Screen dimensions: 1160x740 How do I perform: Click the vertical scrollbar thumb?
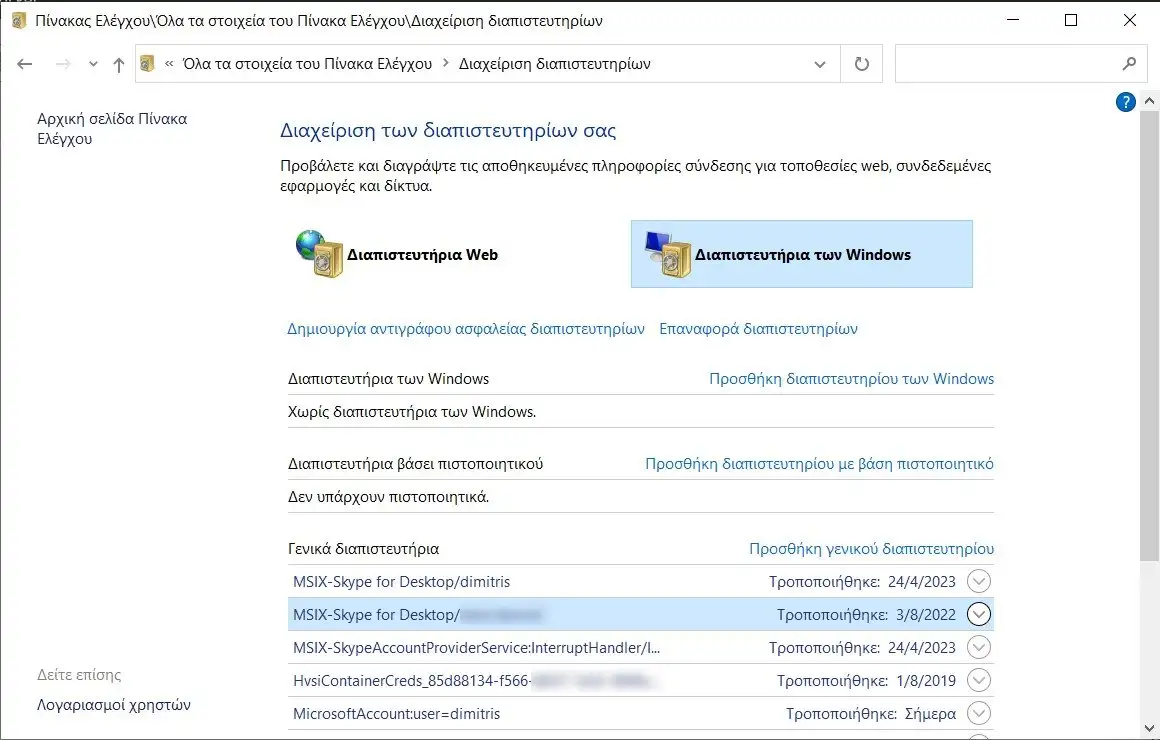(1149, 334)
